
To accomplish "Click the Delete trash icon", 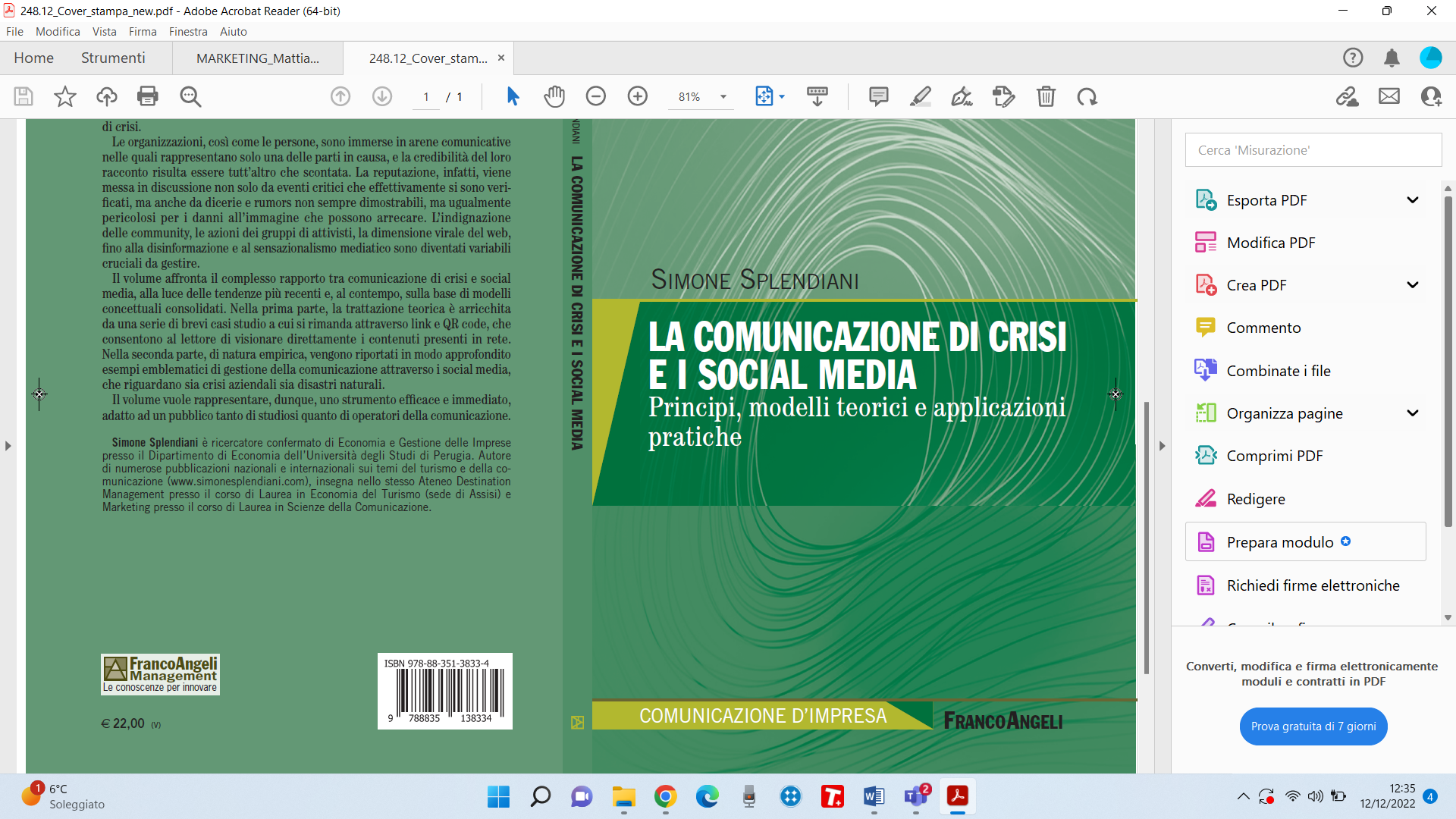I will click(1046, 96).
